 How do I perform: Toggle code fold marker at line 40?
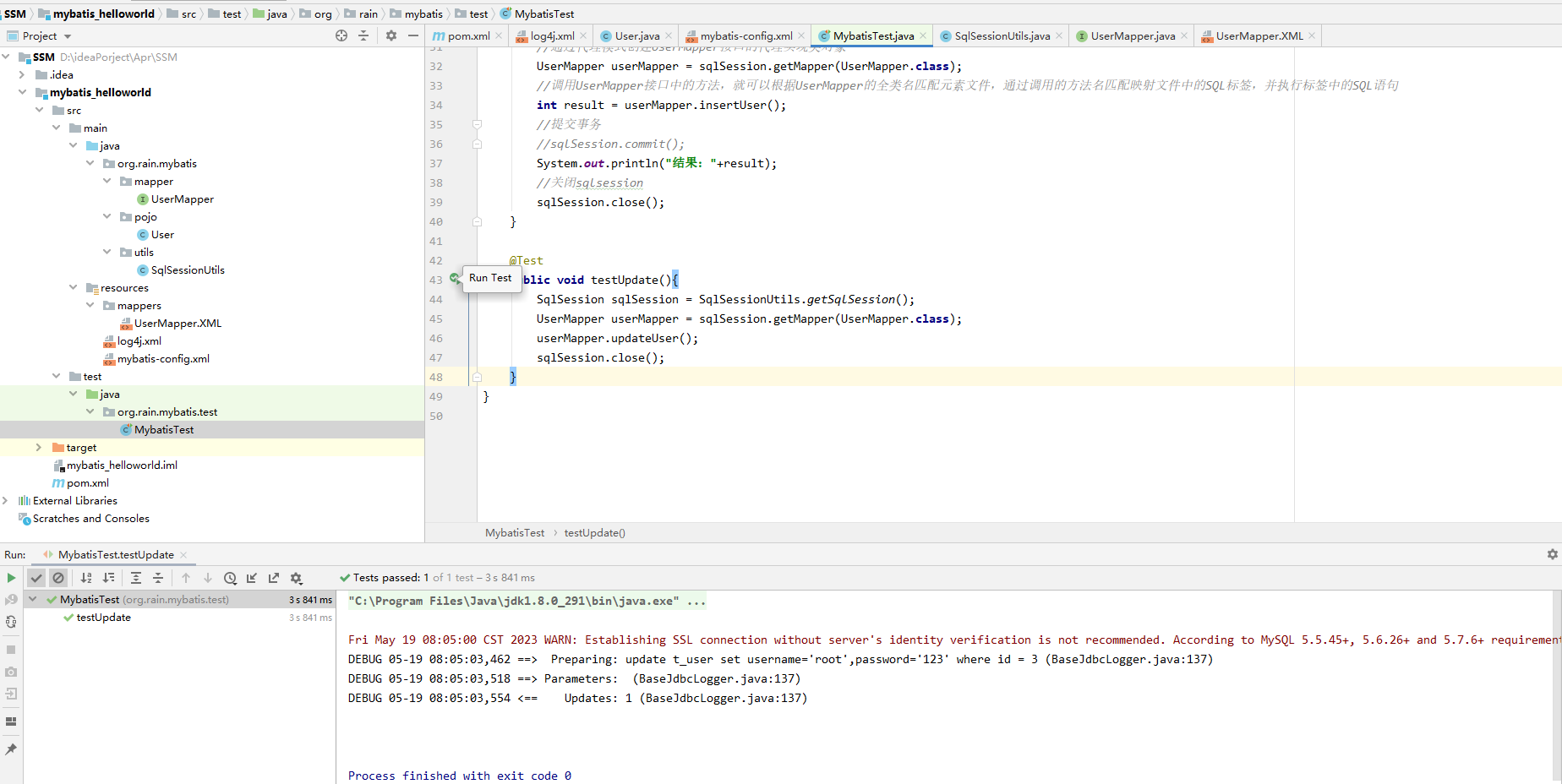477,221
